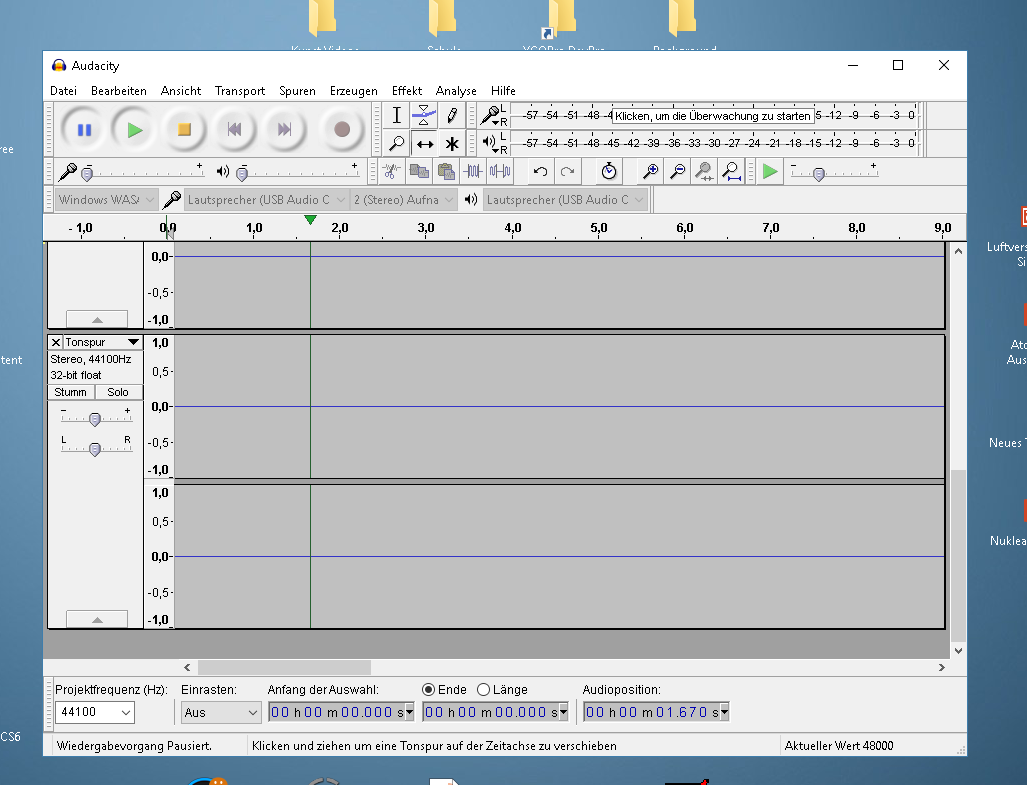
Task: Click the Zoom In magnifier
Action: click(650, 172)
